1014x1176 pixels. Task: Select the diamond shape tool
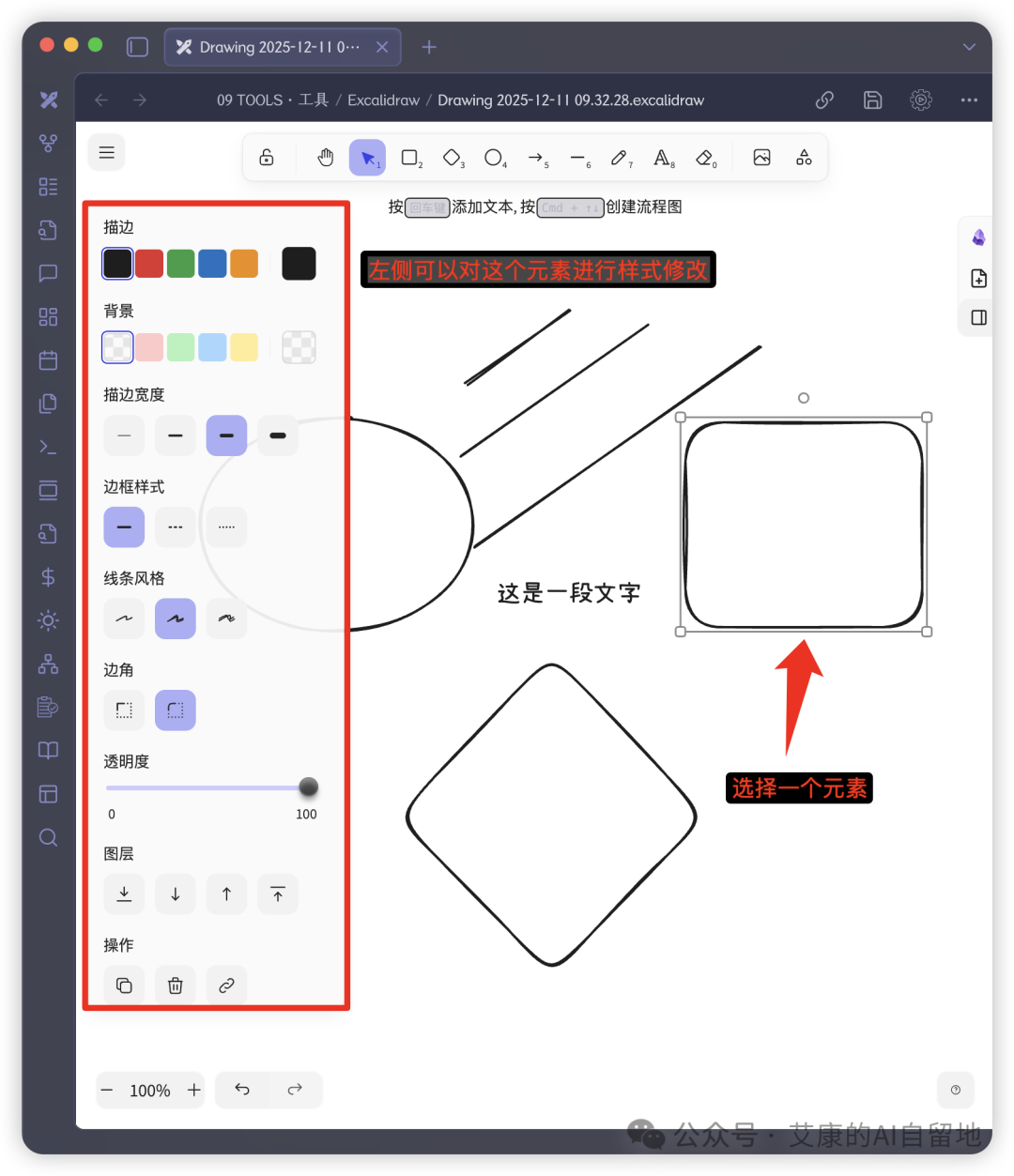(453, 158)
